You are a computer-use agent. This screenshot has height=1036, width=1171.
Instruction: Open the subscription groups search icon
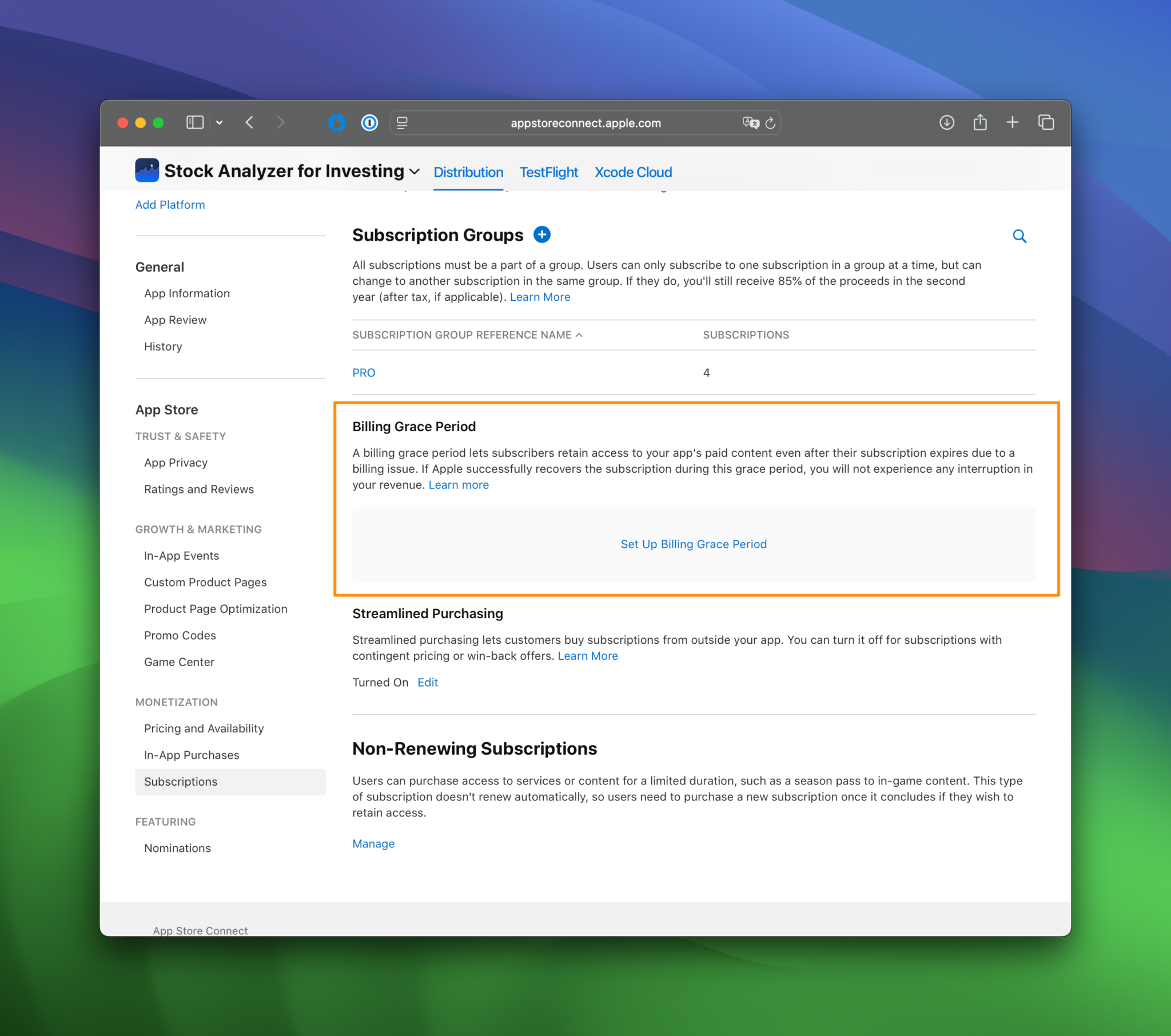tap(1020, 236)
